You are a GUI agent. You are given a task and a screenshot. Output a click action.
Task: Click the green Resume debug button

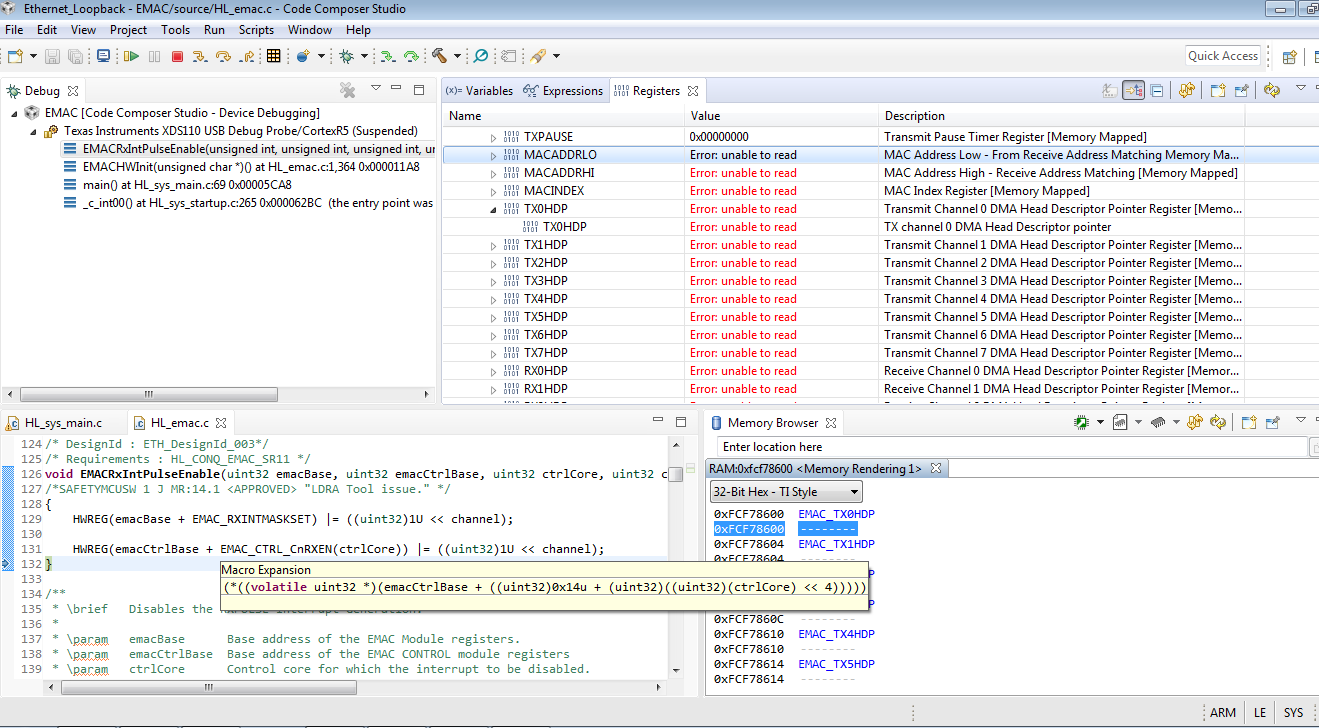[x=132, y=57]
